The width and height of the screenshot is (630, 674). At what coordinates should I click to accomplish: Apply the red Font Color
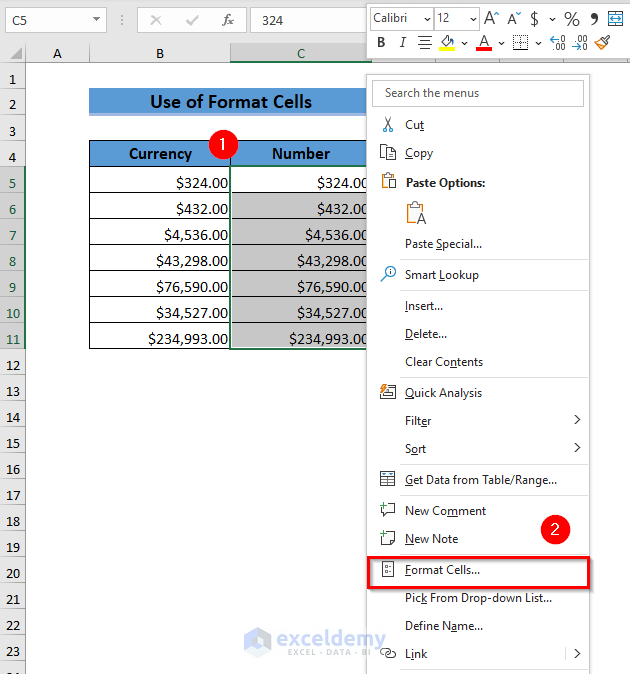(x=484, y=43)
